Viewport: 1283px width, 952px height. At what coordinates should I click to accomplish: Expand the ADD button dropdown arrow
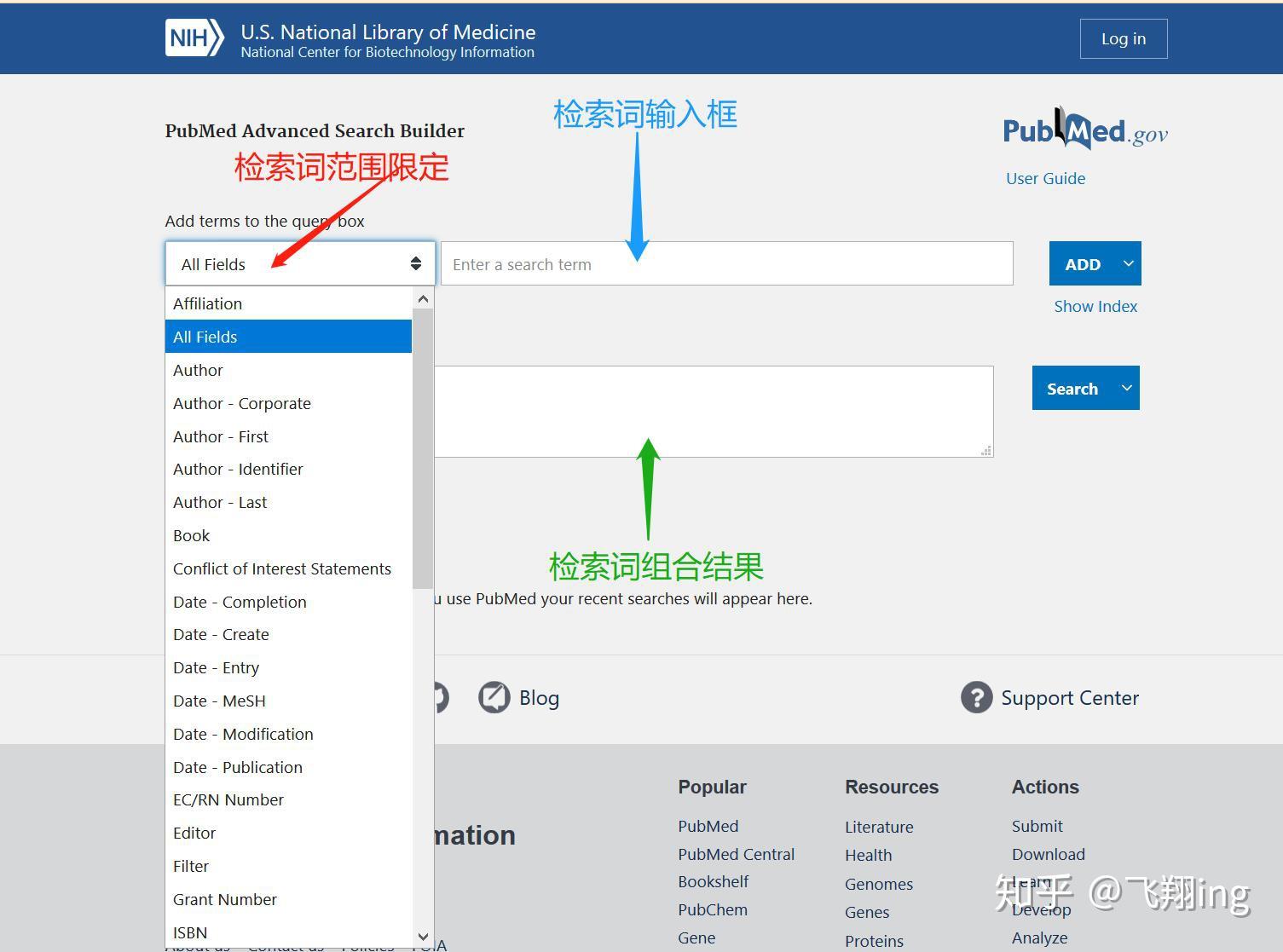coord(1129,263)
